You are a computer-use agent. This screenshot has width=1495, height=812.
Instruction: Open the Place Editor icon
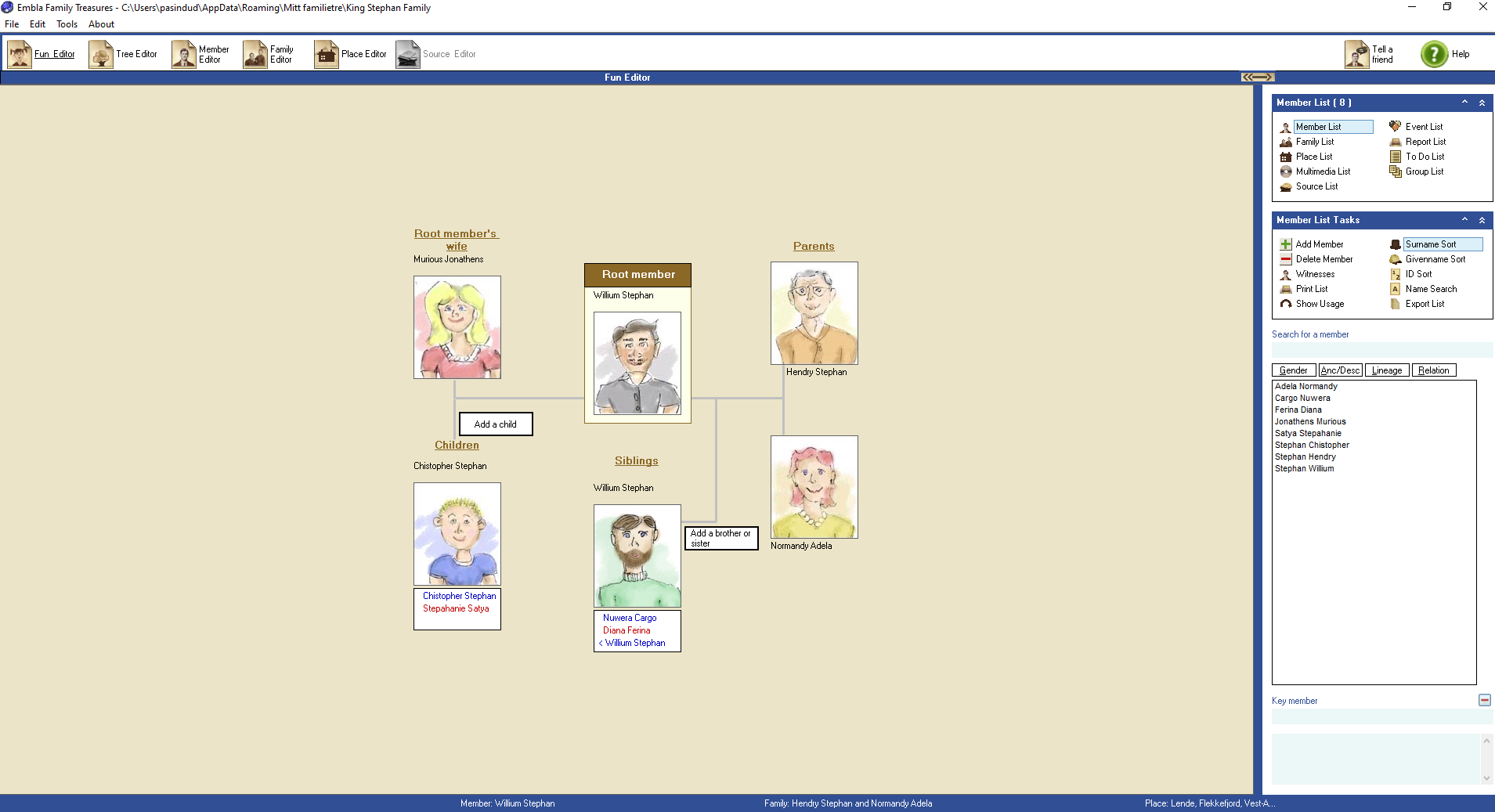coord(326,54)
